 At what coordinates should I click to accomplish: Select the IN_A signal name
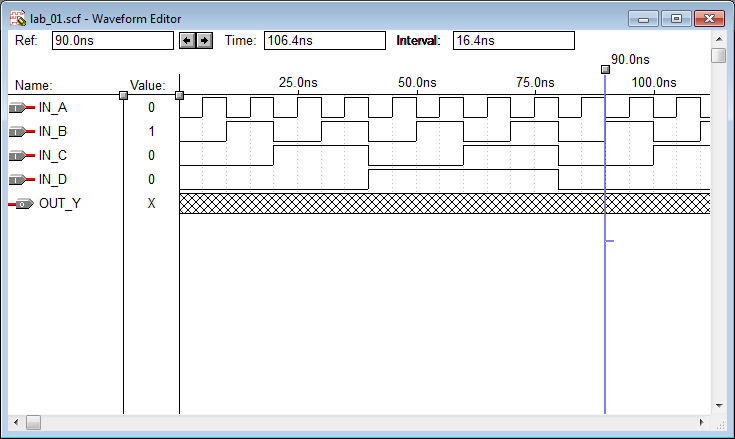[53, 108]
